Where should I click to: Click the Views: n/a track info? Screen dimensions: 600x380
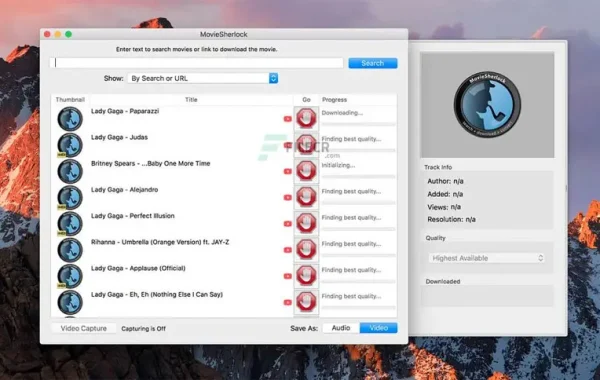coord(444,207)
